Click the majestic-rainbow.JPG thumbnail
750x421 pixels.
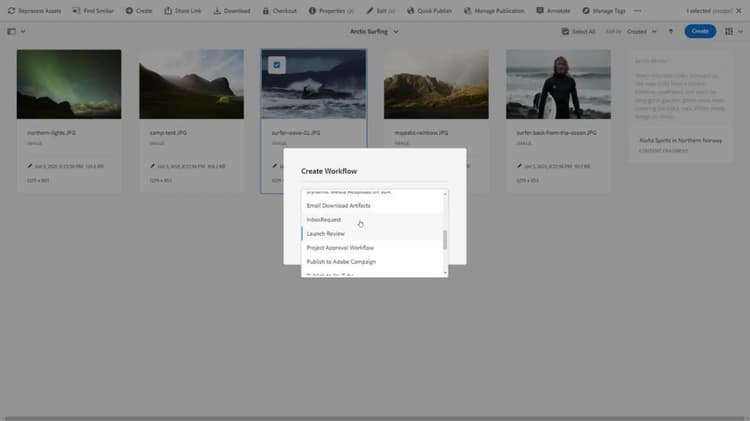point(436,84)
